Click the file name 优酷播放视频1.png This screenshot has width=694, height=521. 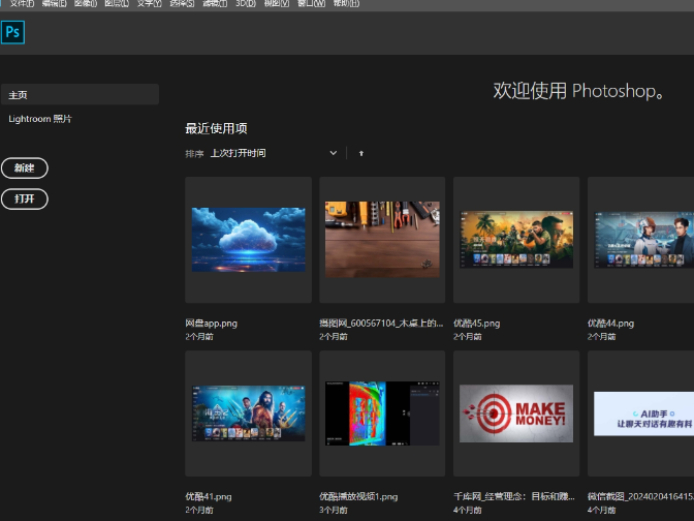pyautogui.click(x=359, y=497)
